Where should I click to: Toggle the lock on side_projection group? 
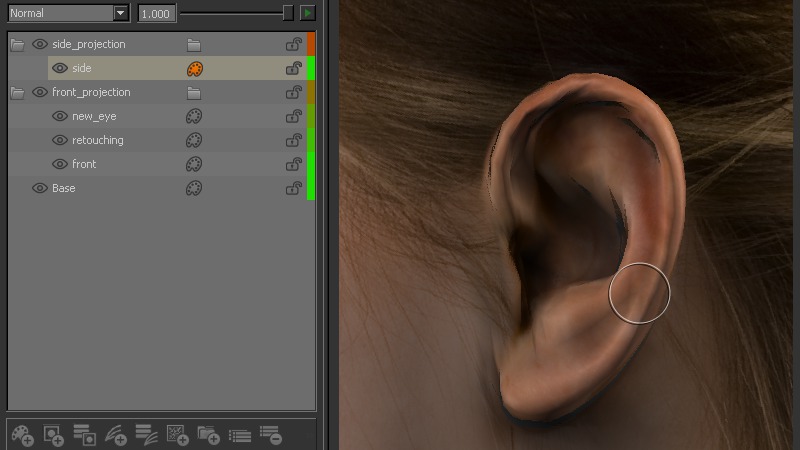293,44
